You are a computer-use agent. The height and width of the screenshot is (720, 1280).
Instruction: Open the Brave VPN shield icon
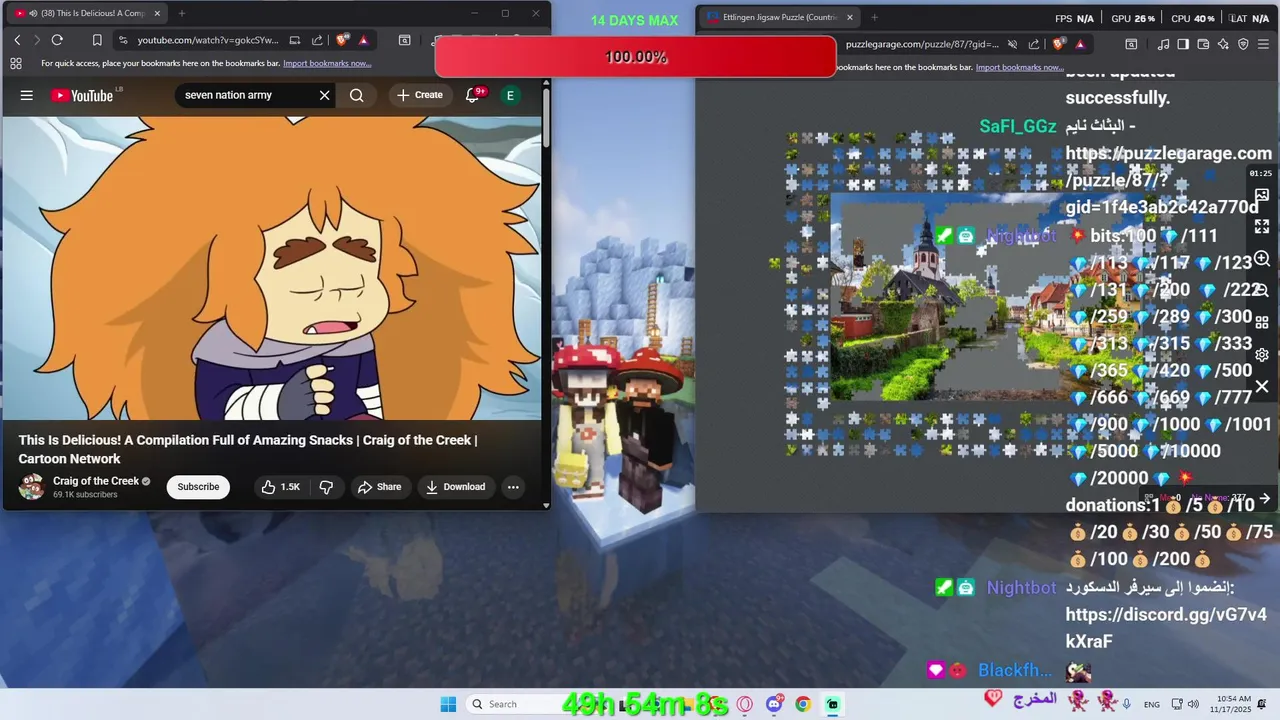tap(1243, 44)
